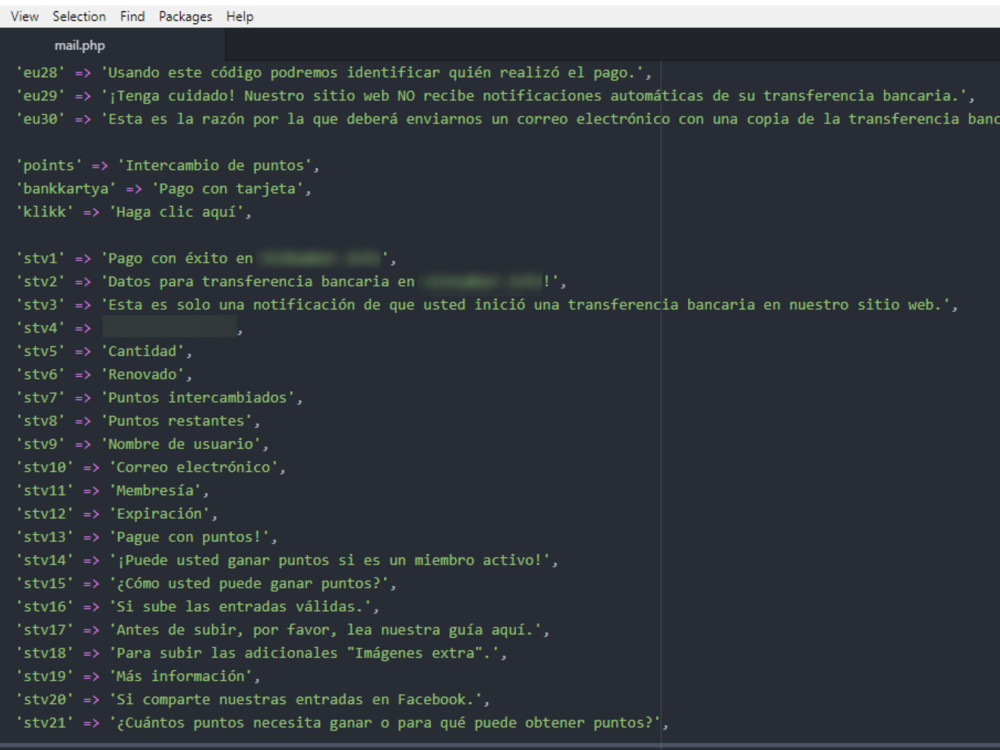Click the 'stv1' key text

(41, 258)
